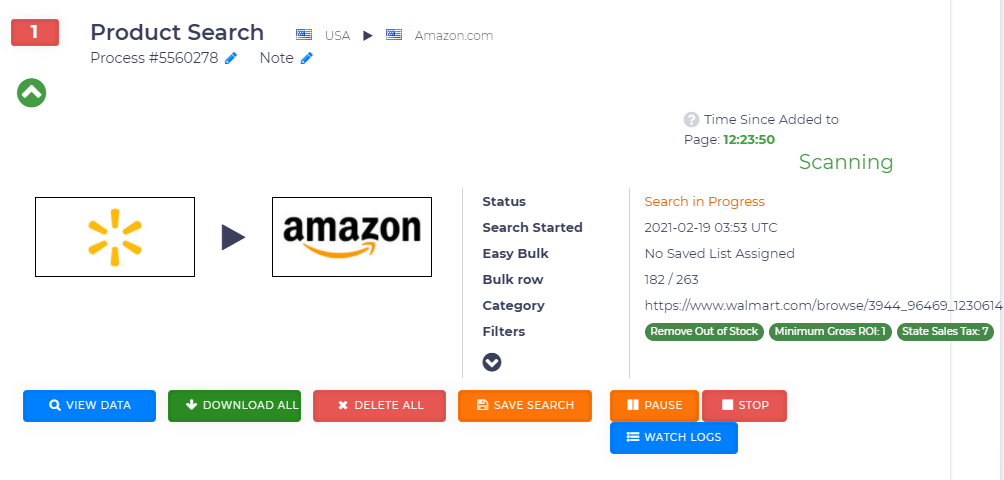The height and width of the screenshot is (480, 1004).
Task: Click the pencil icon next to Note
Action: click(x=307, y=58)
